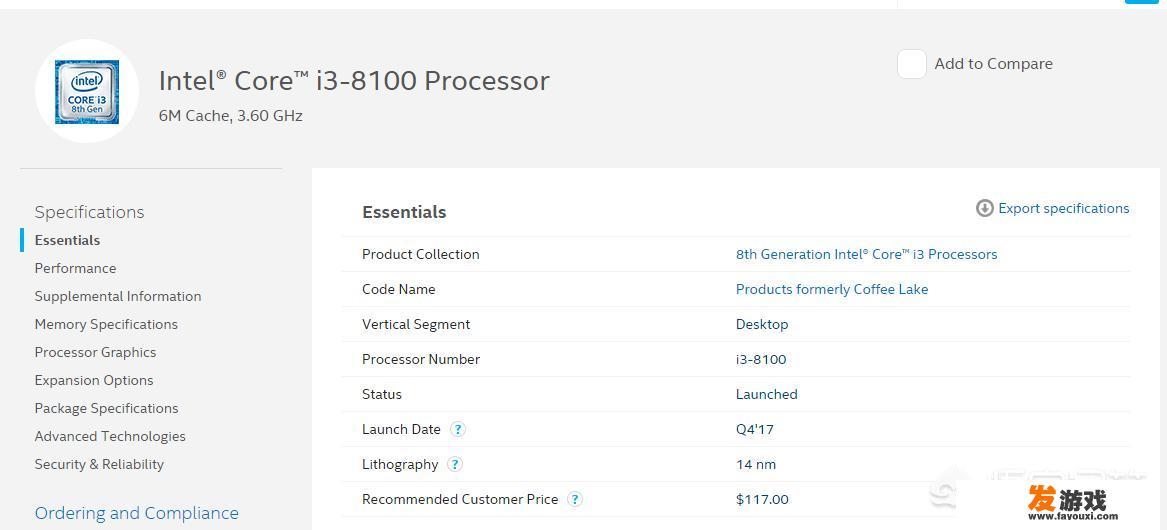Open the Lithography help question icon

point(455,464)
